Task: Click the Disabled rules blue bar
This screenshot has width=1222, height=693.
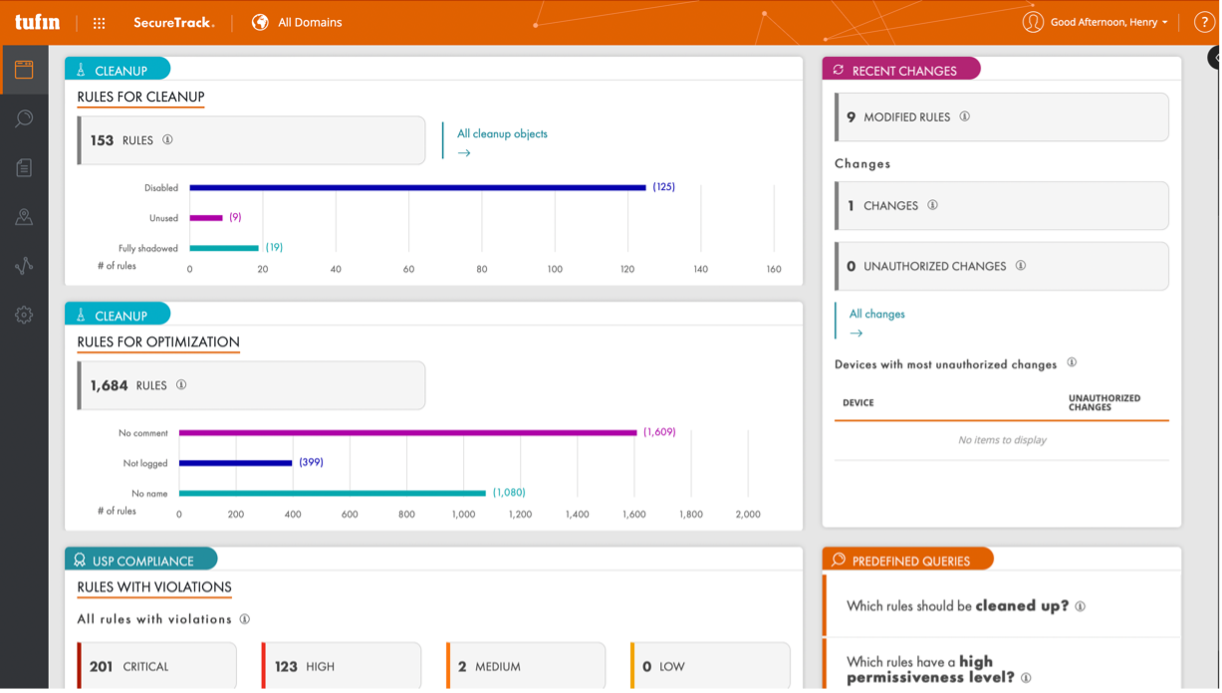Action: [x=418, y=187]
